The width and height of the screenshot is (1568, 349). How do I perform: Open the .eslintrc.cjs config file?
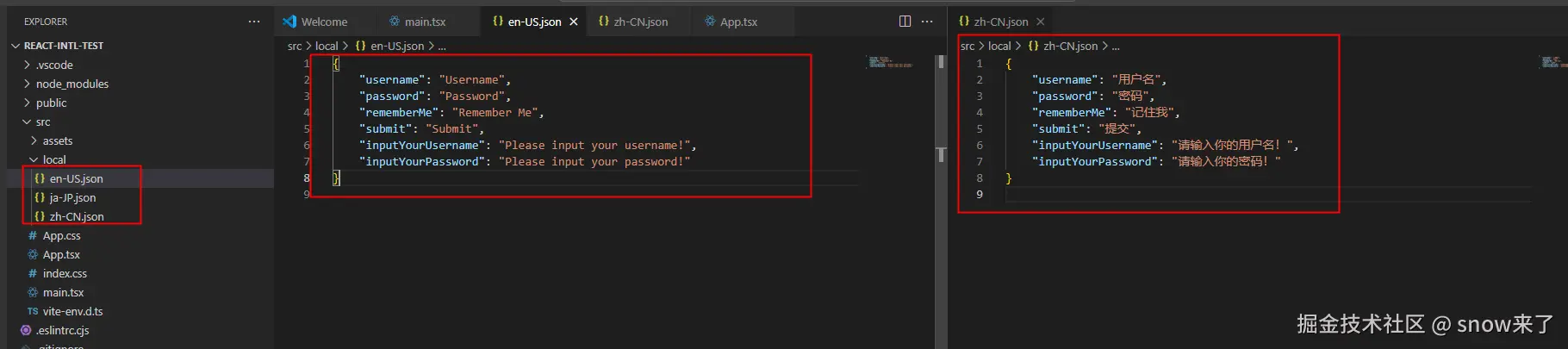tap(62, 330)
